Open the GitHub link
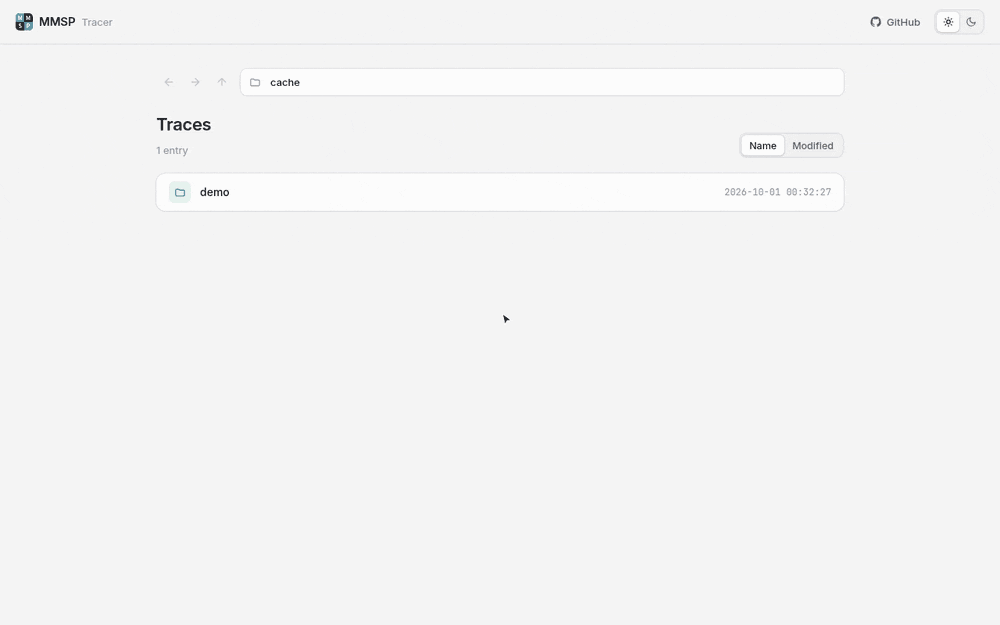This screenshot has height=625, width=1000. [895, 22]
